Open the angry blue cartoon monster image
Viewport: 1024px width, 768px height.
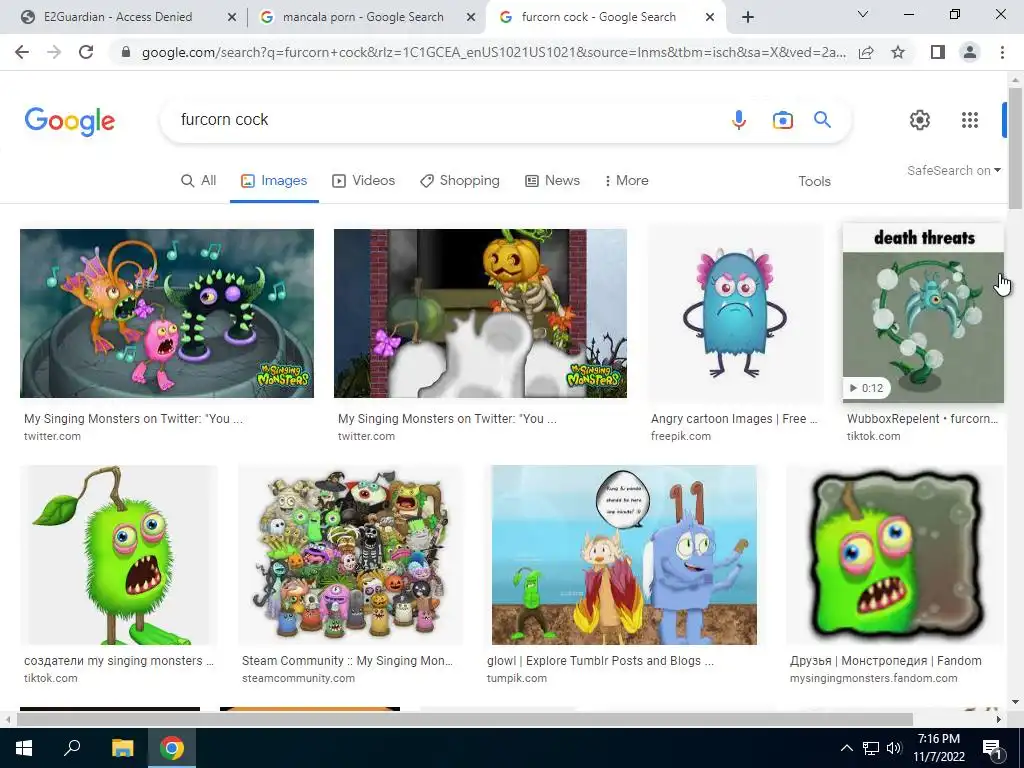(735, 313)
